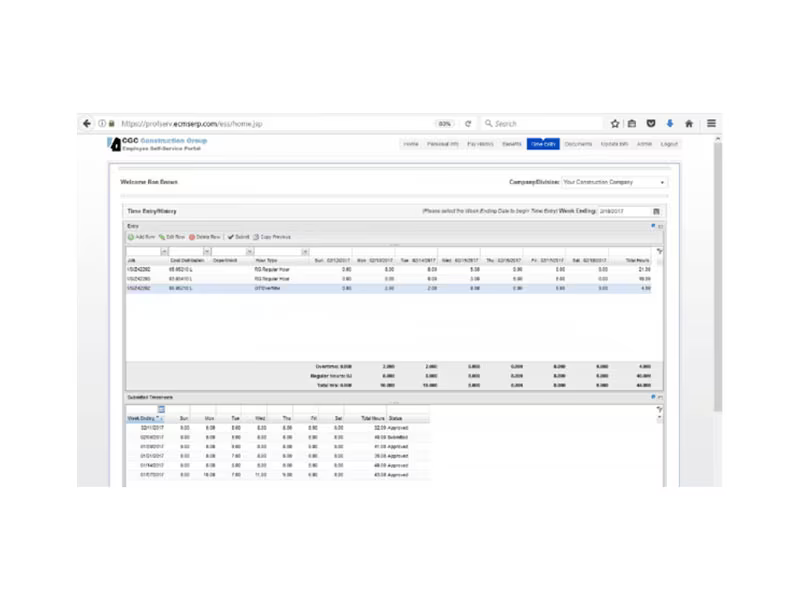Select the first RG Regular Hour entry row
This screenshot has height=600, width=800.
[x=389, y=269]
